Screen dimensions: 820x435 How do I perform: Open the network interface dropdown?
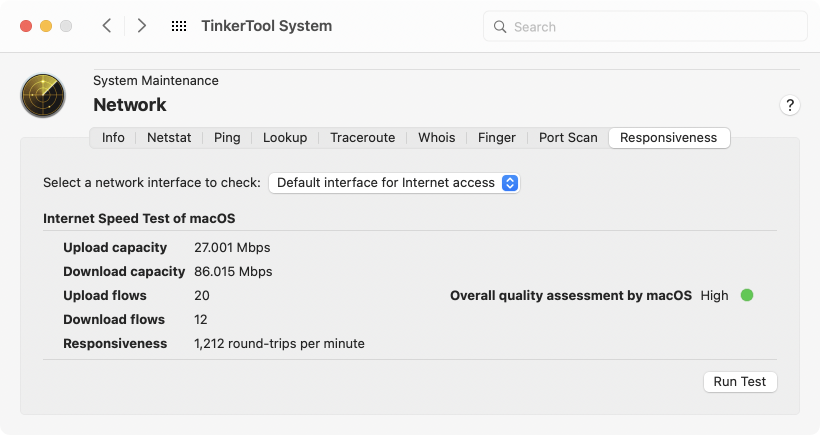pos(394,183)
